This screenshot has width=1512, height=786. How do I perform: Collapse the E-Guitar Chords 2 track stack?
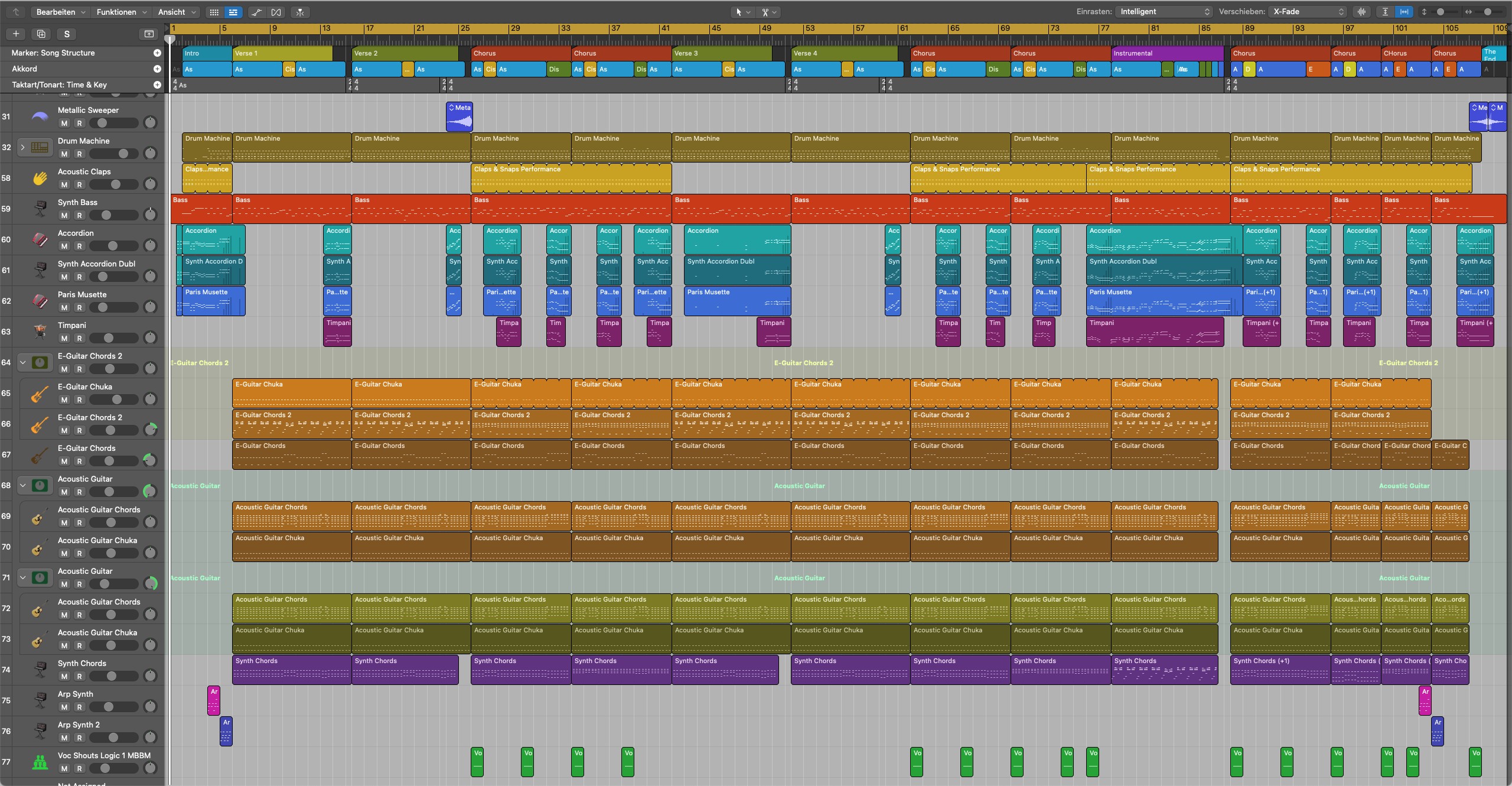22,362
